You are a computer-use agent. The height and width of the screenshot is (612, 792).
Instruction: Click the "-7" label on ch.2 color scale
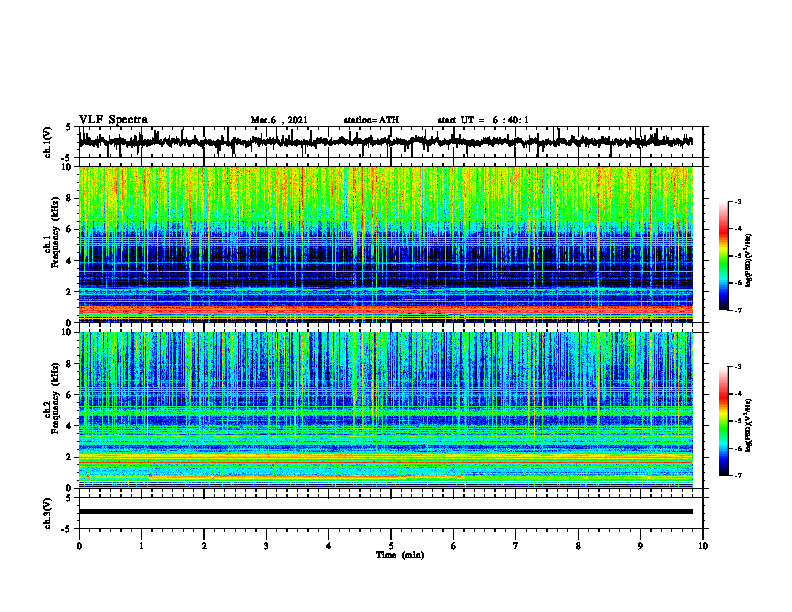tap(737, 475)
